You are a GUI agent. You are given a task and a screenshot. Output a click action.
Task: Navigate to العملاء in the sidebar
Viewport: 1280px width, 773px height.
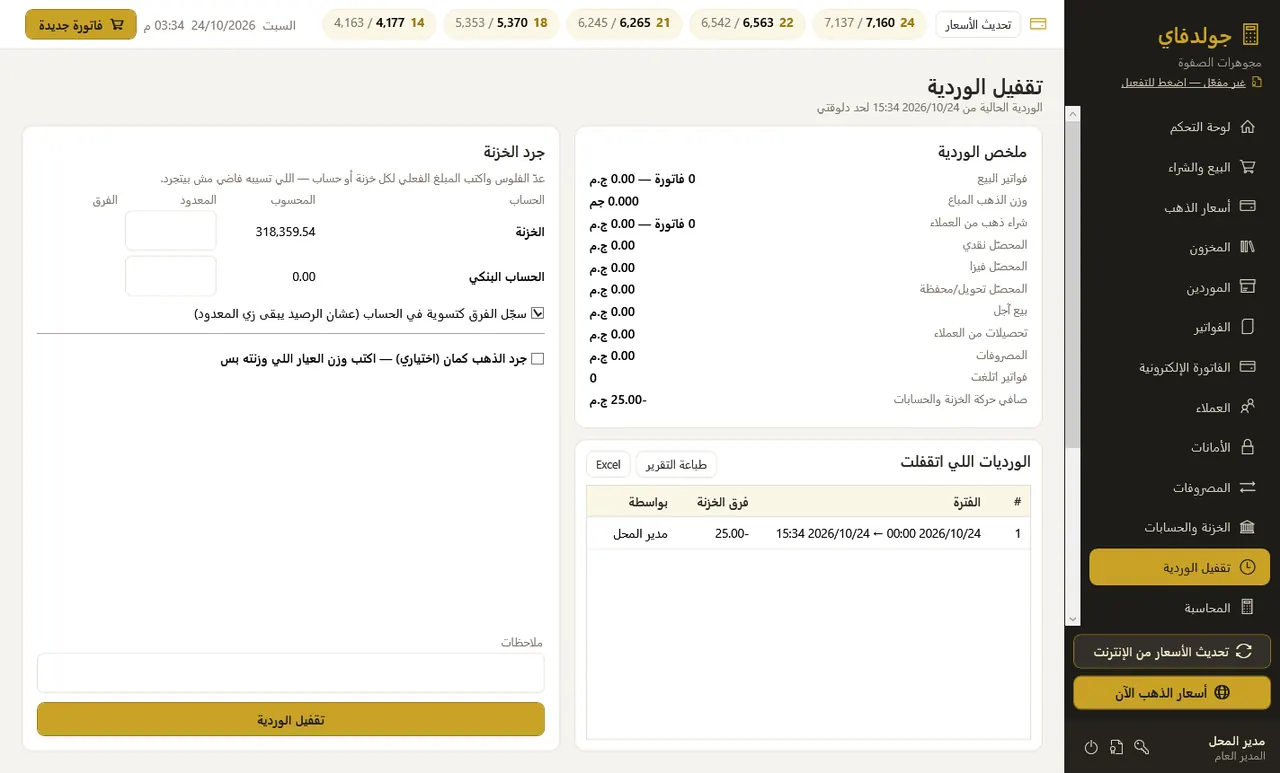point(1179,407)
